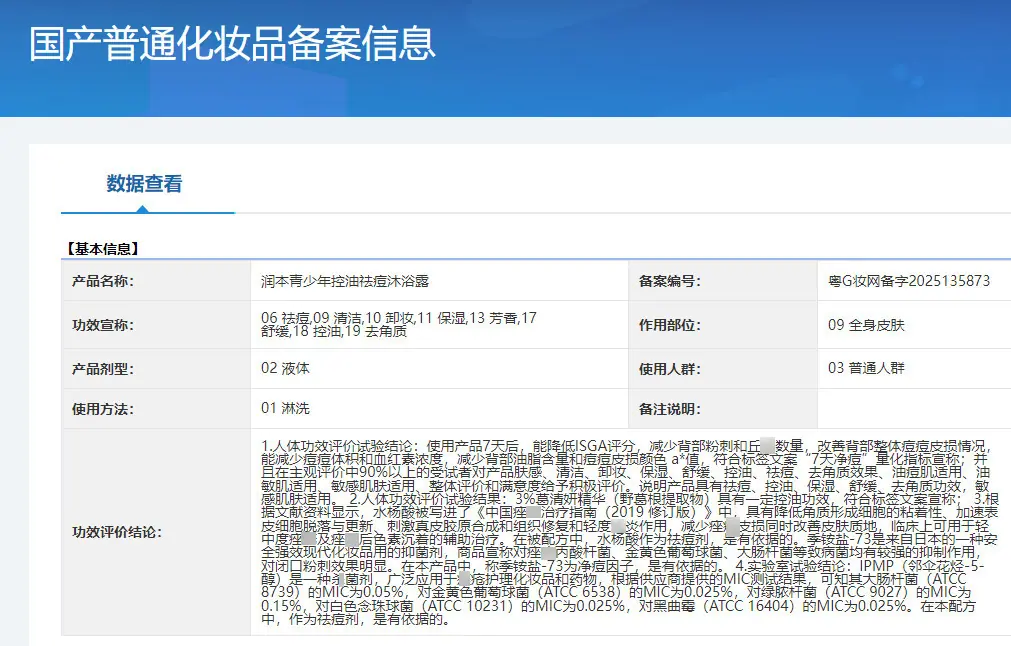Viewport: 1011px width, 646px height.
Task: Select the 数据查看 tab
Action: pos(144,184)
